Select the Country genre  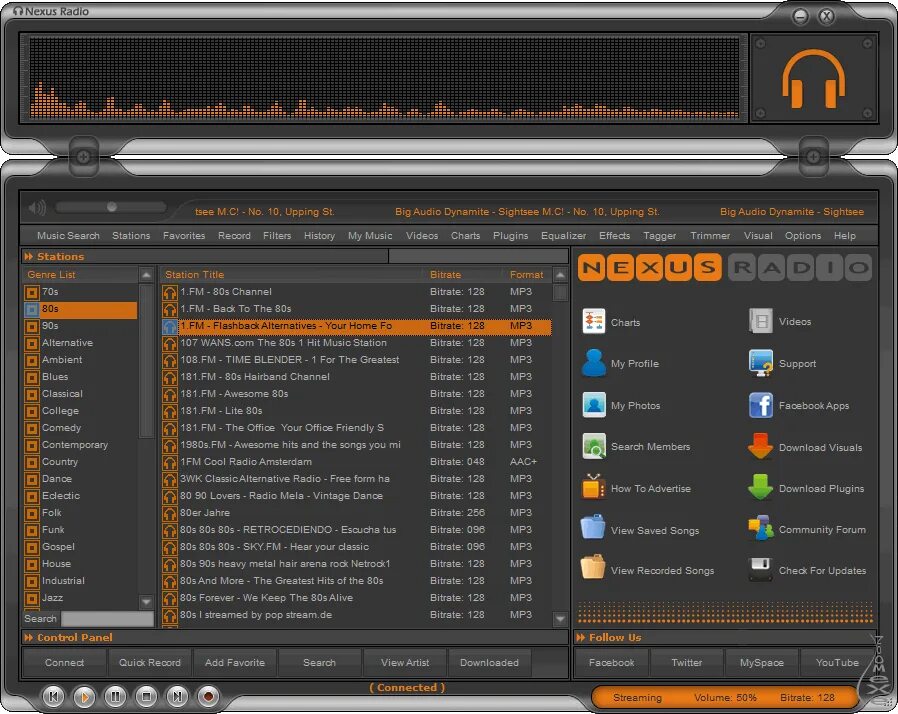81,462
